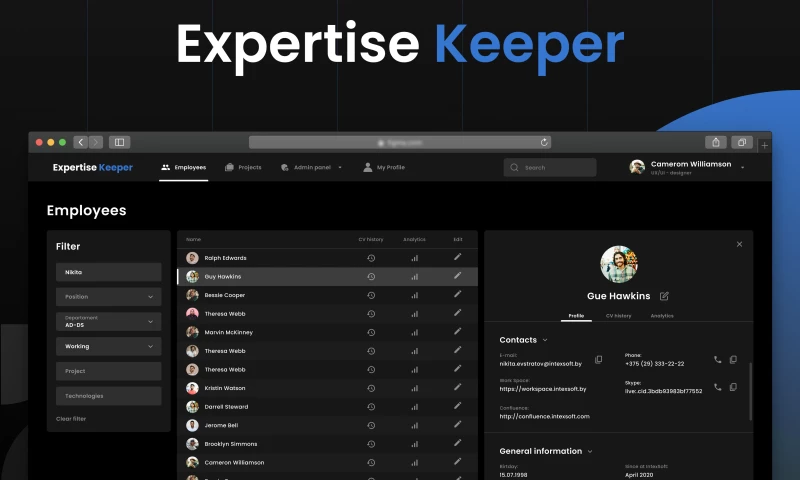This screenshot has height=480, width=800.
Task: Toggle the browser sidebar button
Action: (119, 142)
